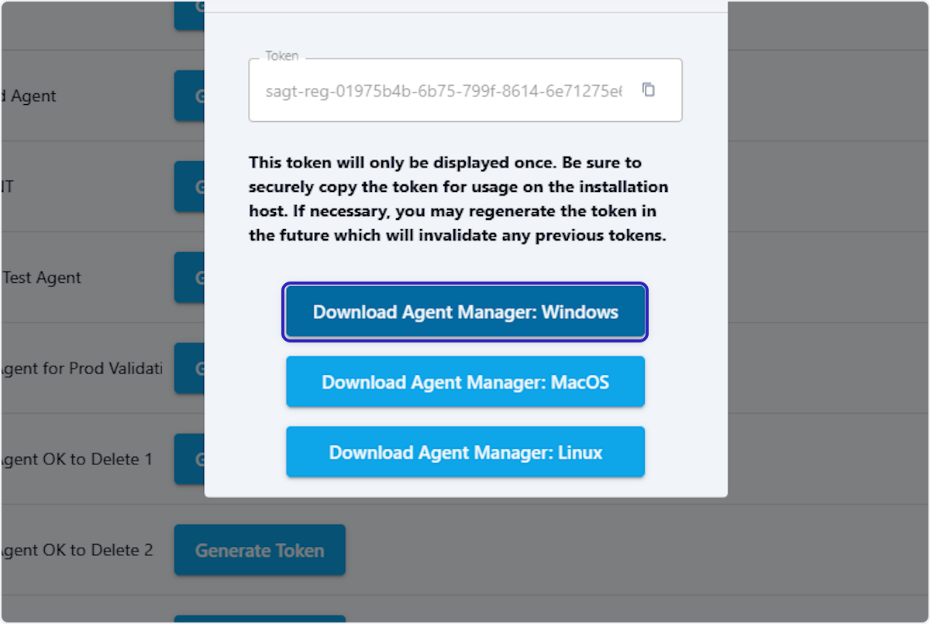
Task: Click the token warning message text
Action: coord(458,199)
